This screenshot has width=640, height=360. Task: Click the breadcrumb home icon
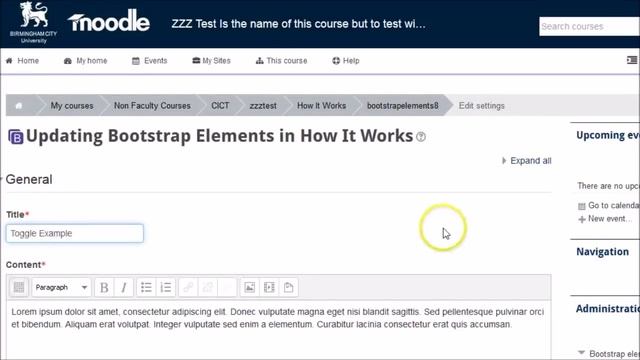[x=19, y=106]
